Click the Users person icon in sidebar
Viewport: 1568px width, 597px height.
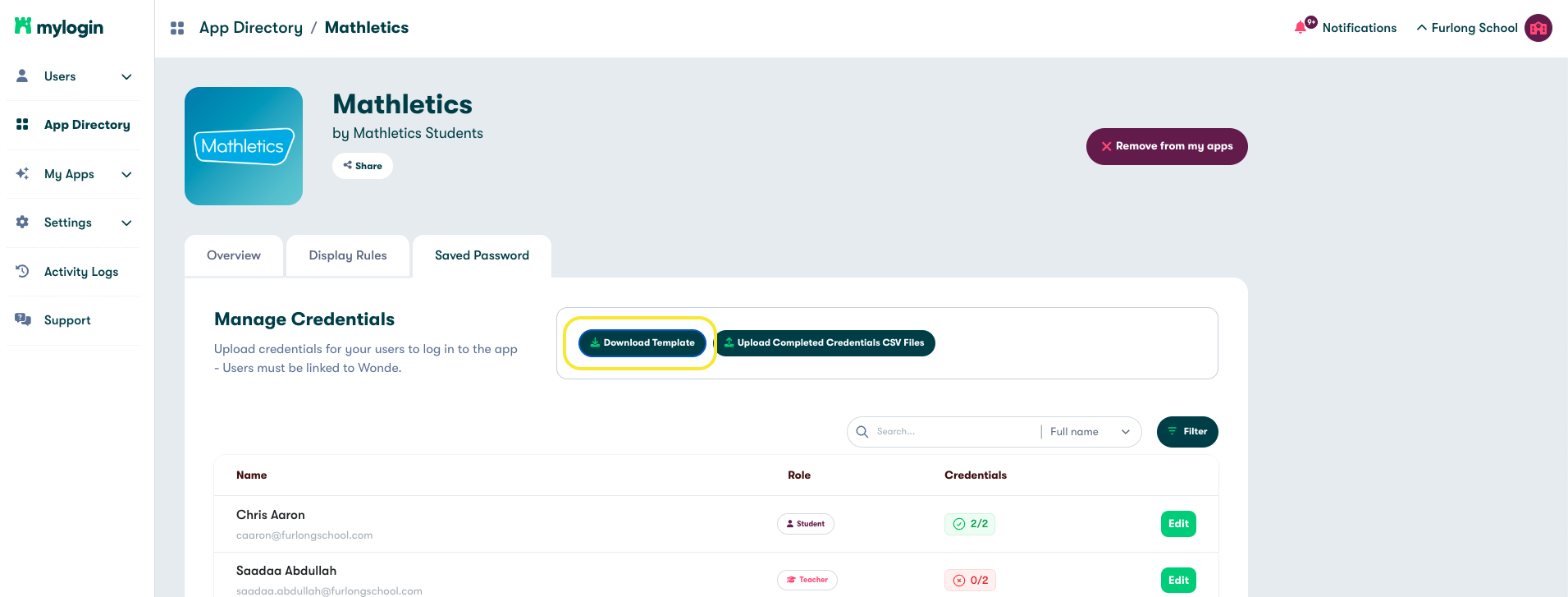coord(23,76)
